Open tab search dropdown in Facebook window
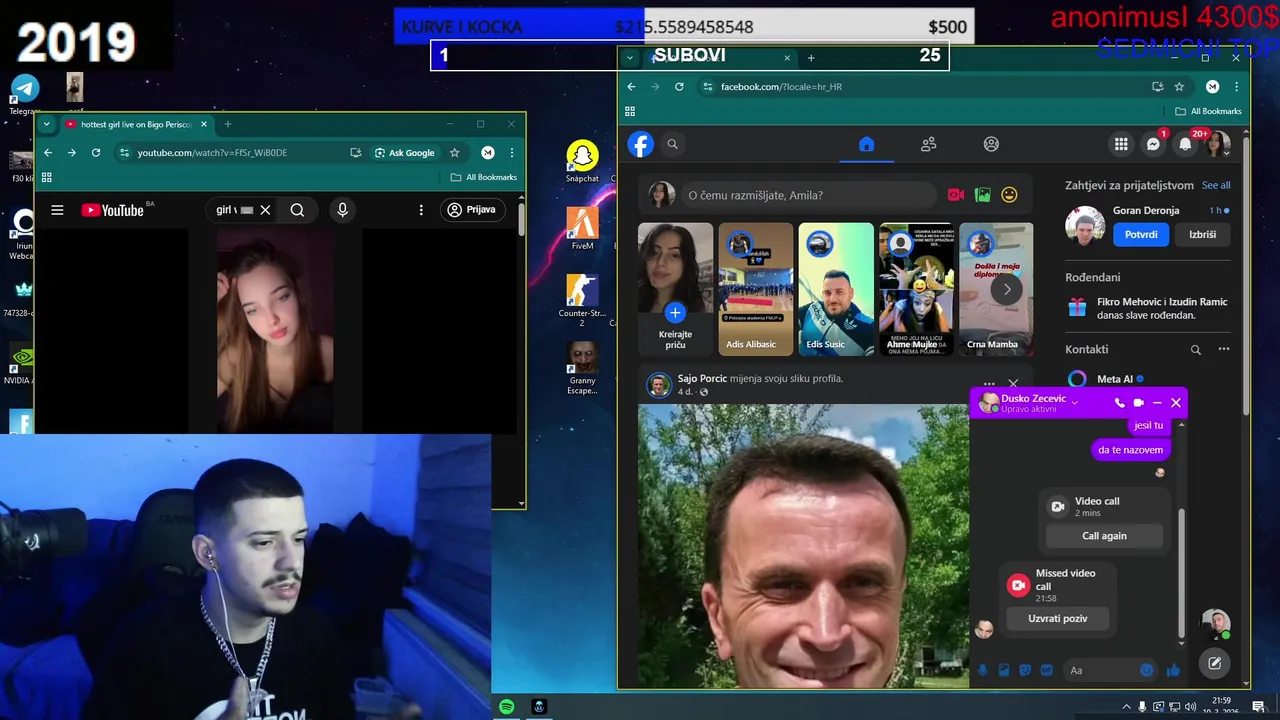Viewport: 1280px width, 720px height. (630, 58)
